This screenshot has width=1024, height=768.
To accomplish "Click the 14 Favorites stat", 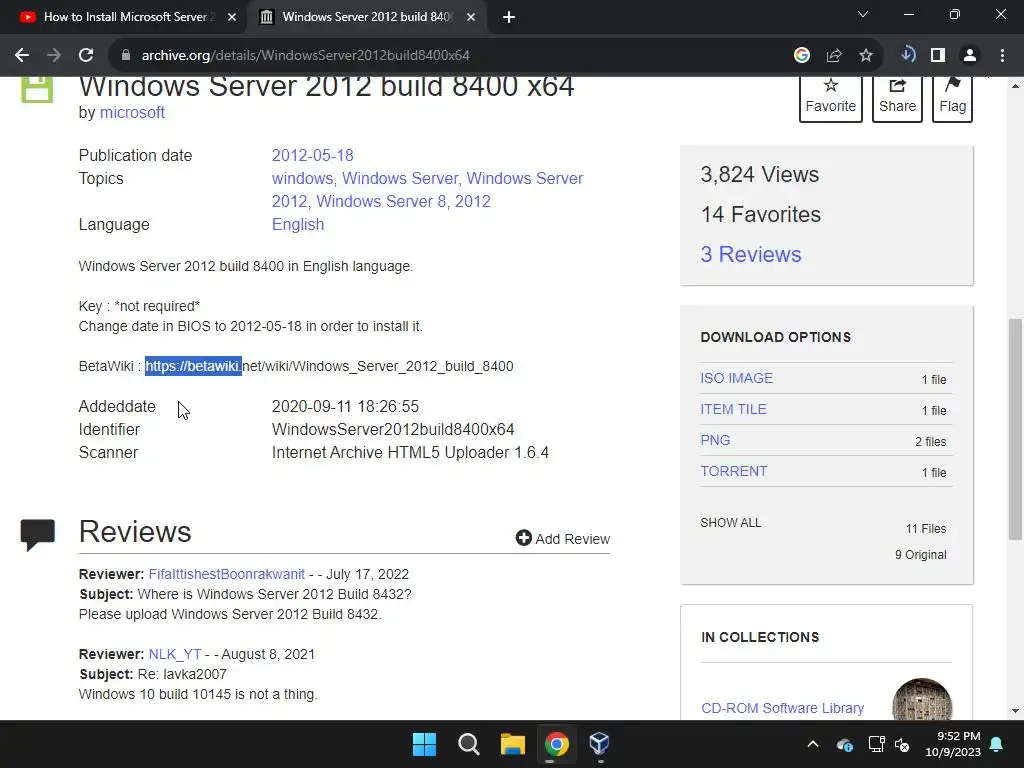I will (x=760, y=214).
